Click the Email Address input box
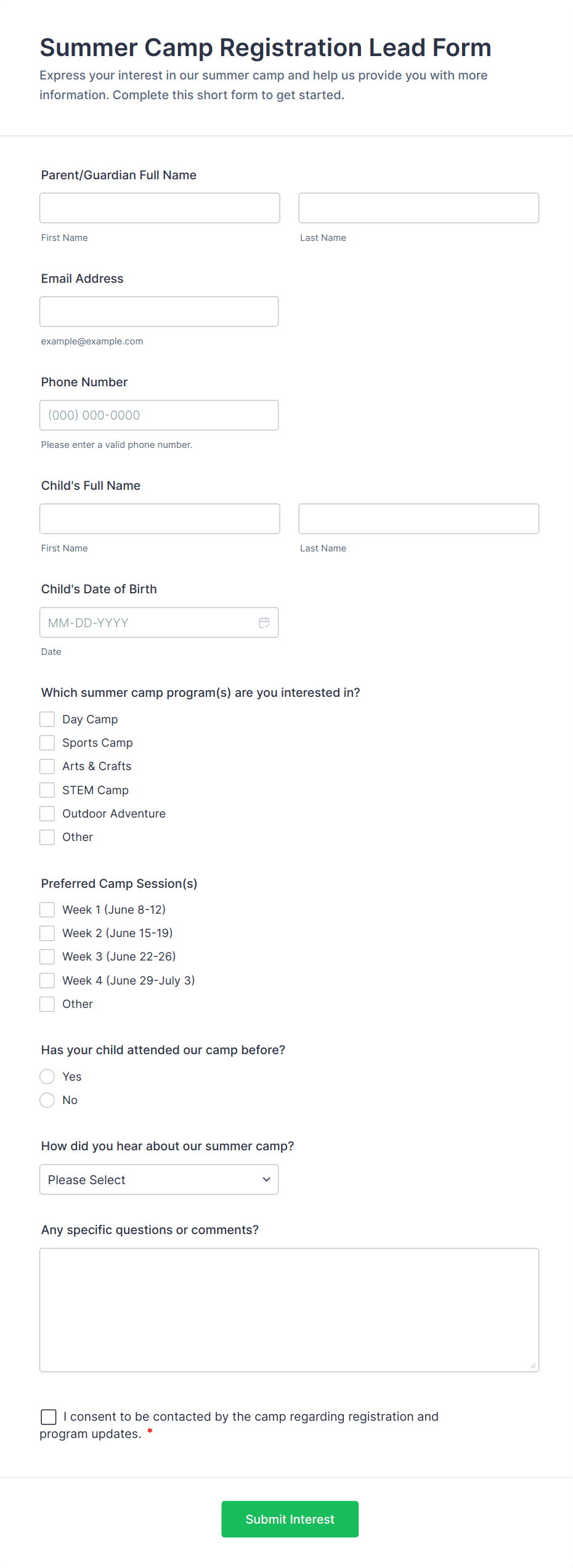The width and height of the screenshot is (573, 1568). (159, 311)
